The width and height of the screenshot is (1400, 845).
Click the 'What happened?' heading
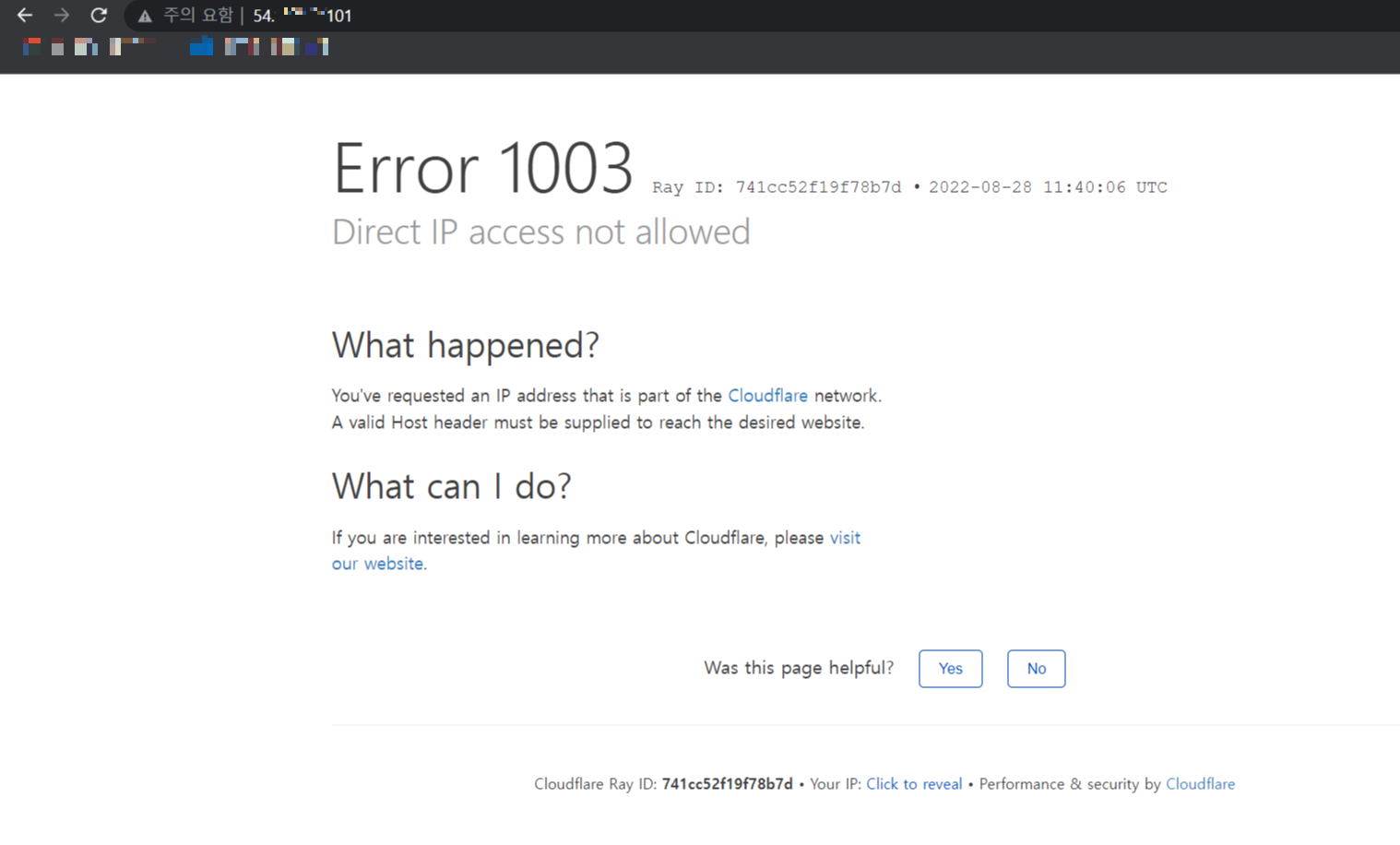point(466,345)
